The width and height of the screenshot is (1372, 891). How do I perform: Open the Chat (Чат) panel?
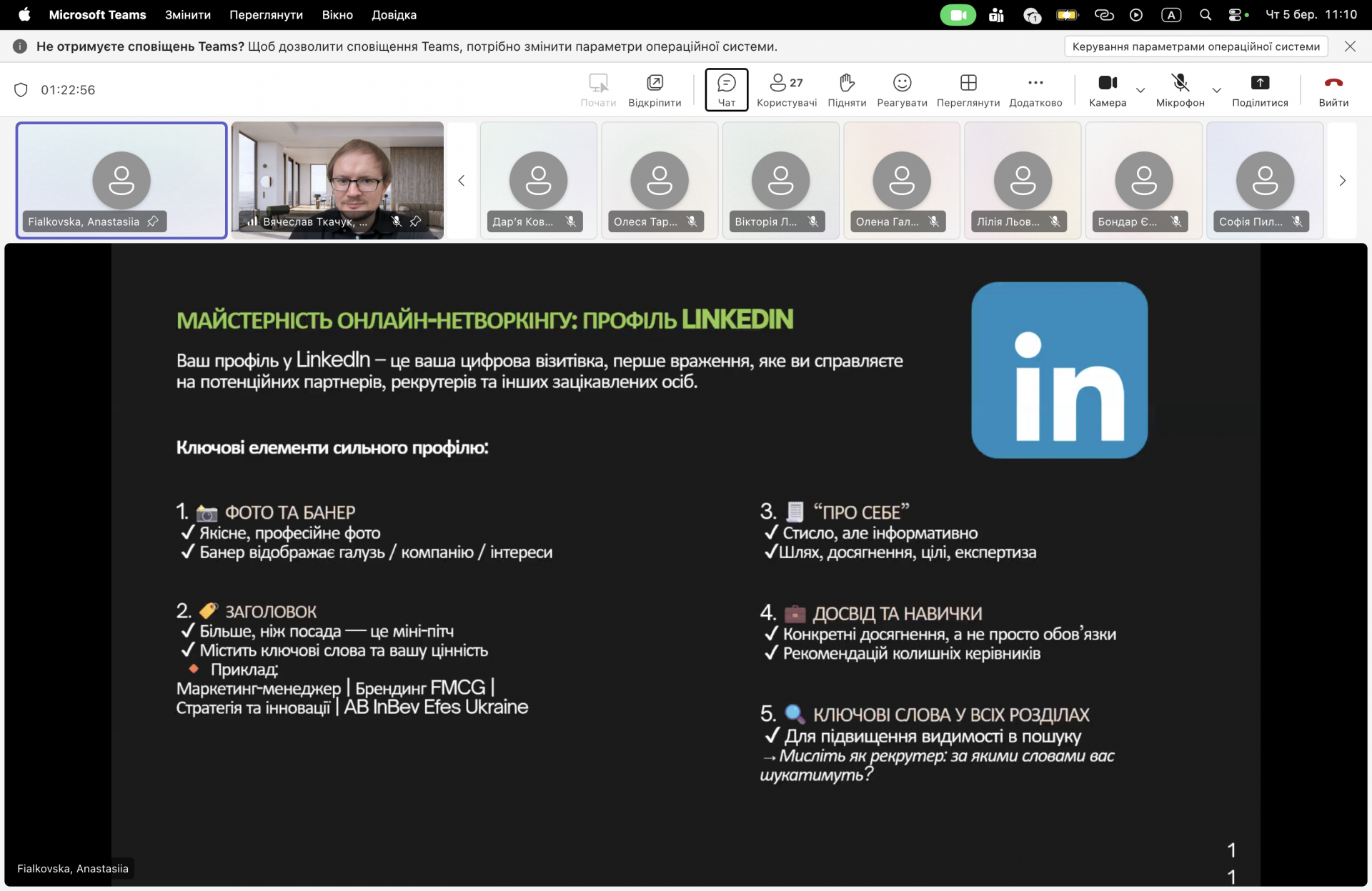point(726,89)
